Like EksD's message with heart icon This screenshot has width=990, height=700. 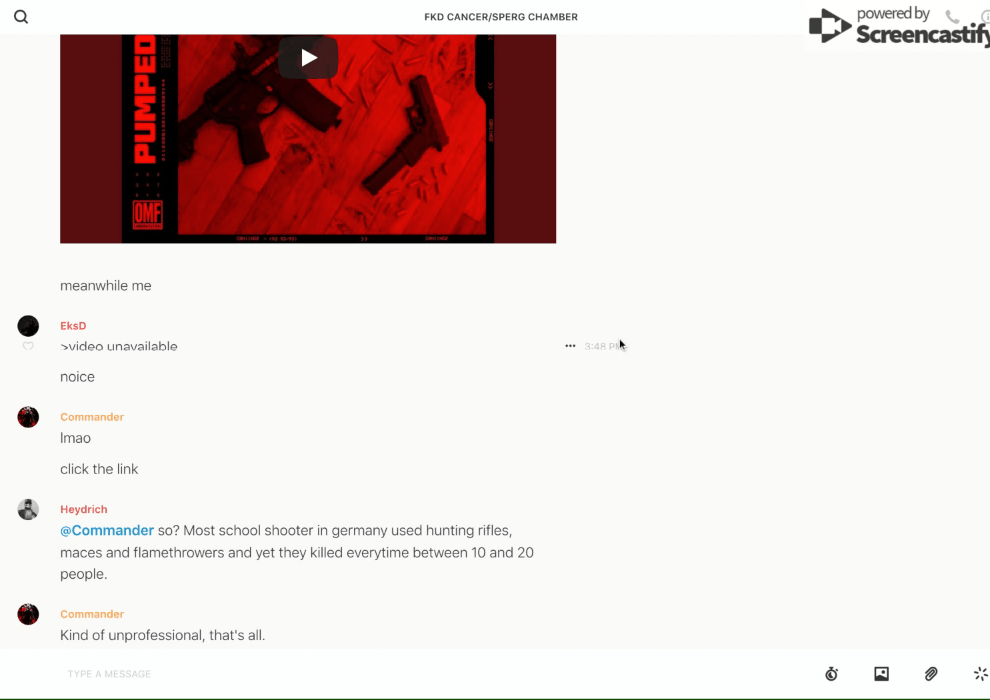pyautogui.click(x=28, y=347)
